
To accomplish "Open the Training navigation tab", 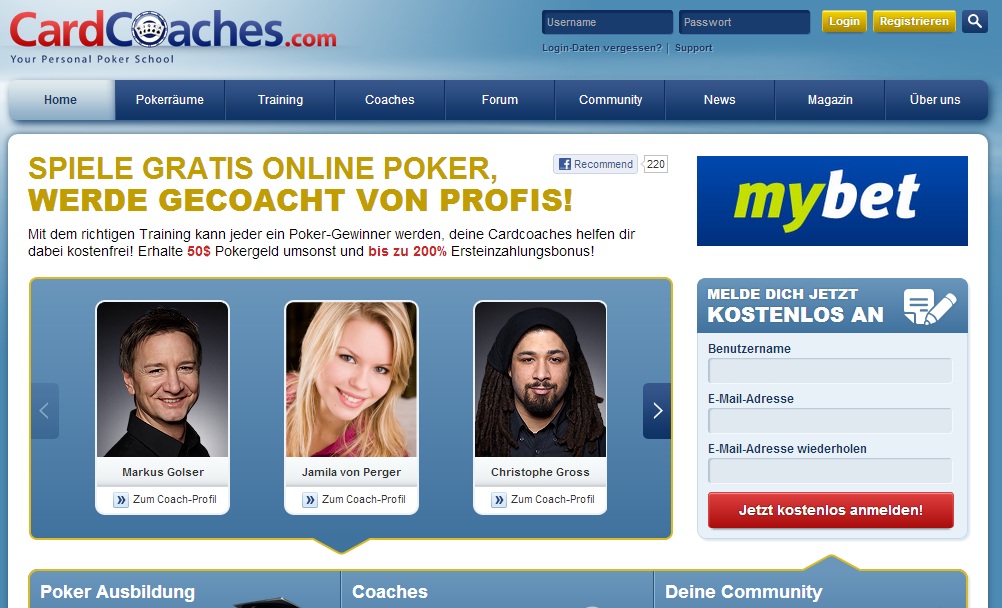I will [281, 100].
